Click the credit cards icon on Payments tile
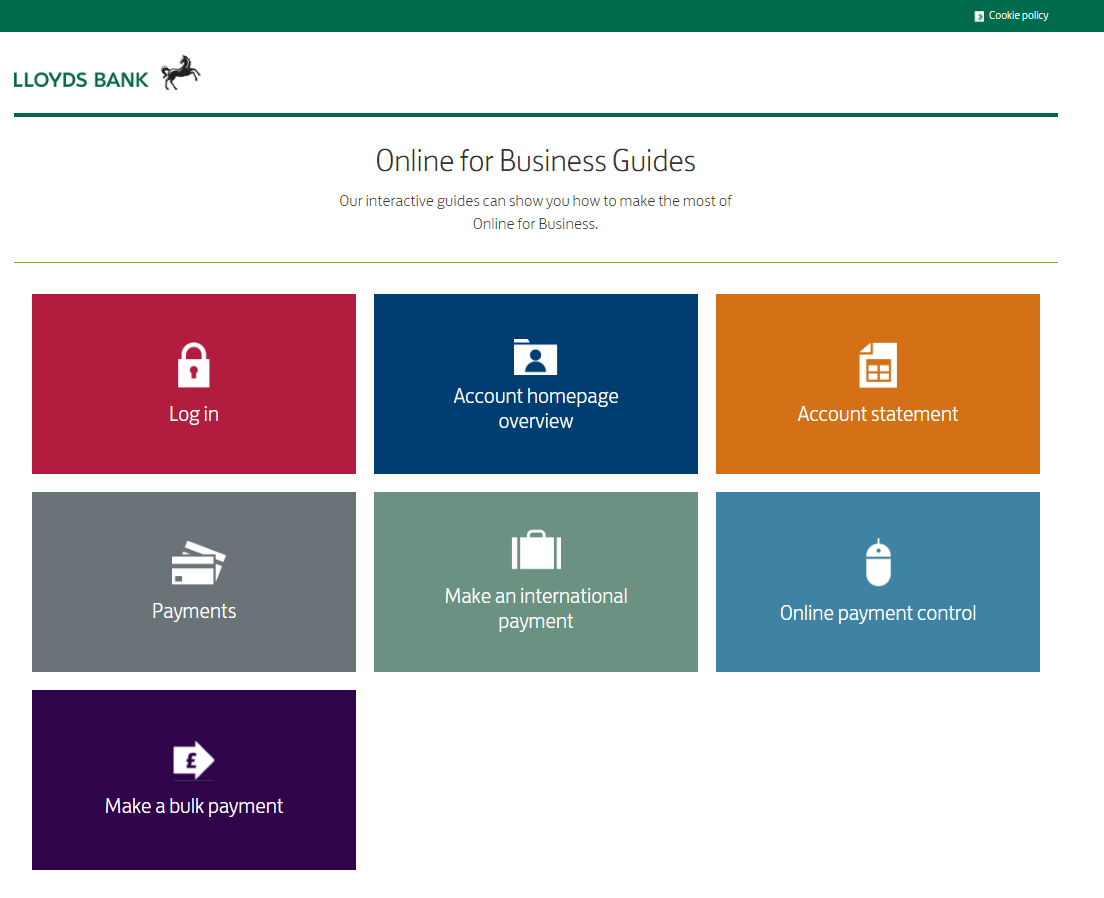Viewport: 1104px width, 898px height. (x=198, y=563)
